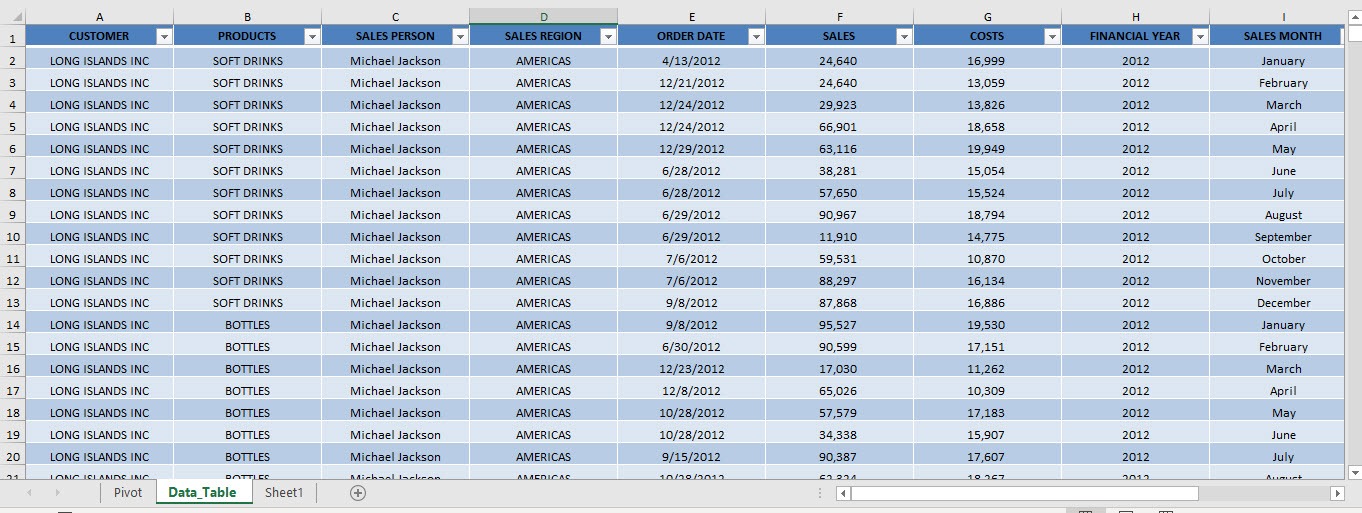Select row 20 header
The width and height of the screenshot is (1362, 513).
pos(13,457)
